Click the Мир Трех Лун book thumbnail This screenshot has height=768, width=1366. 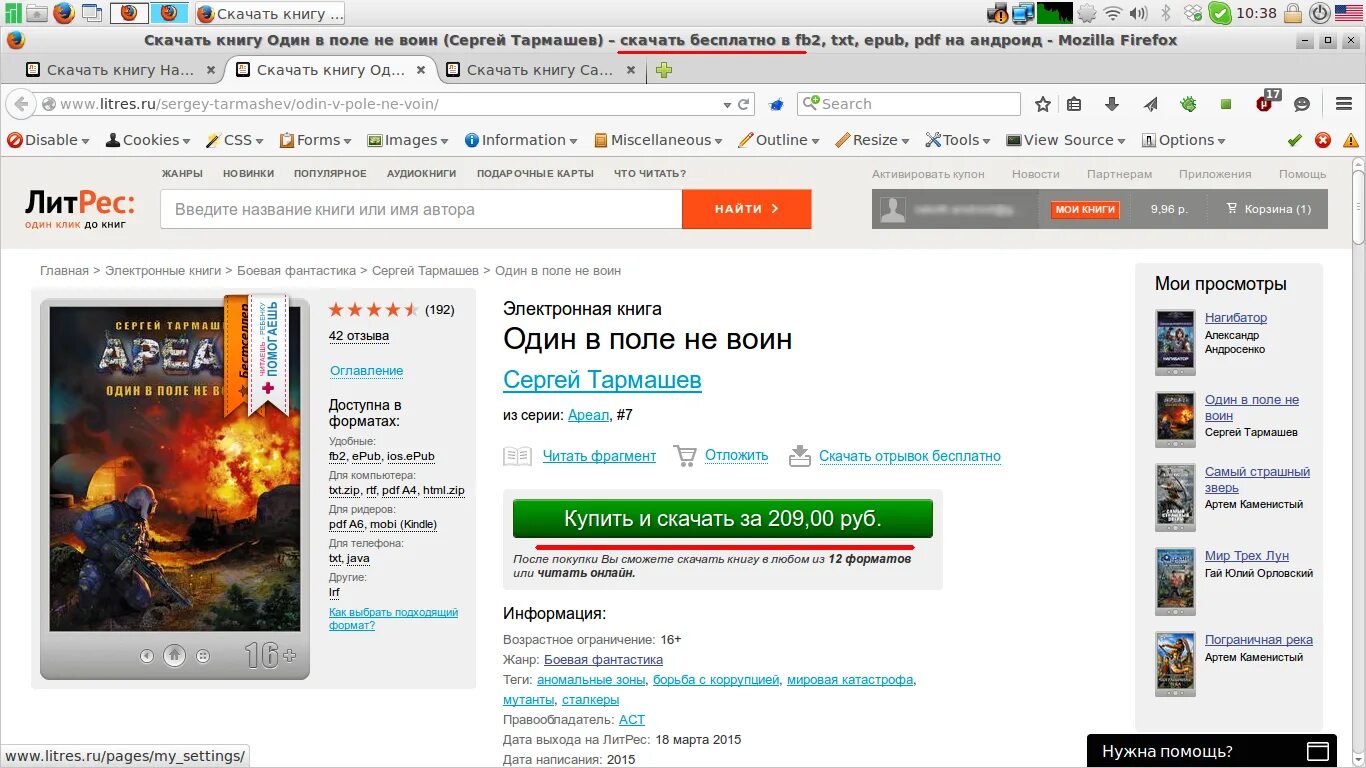click(1175, 580)
